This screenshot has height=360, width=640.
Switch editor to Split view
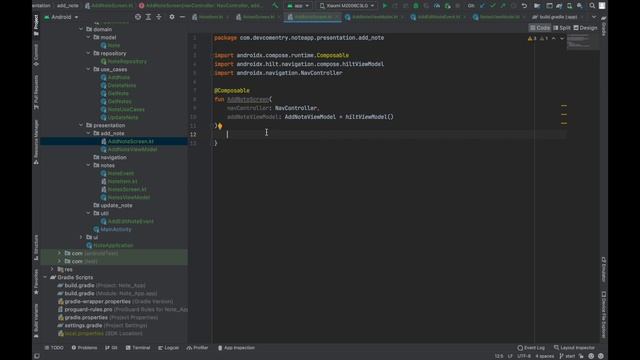(x=562, y=28)
